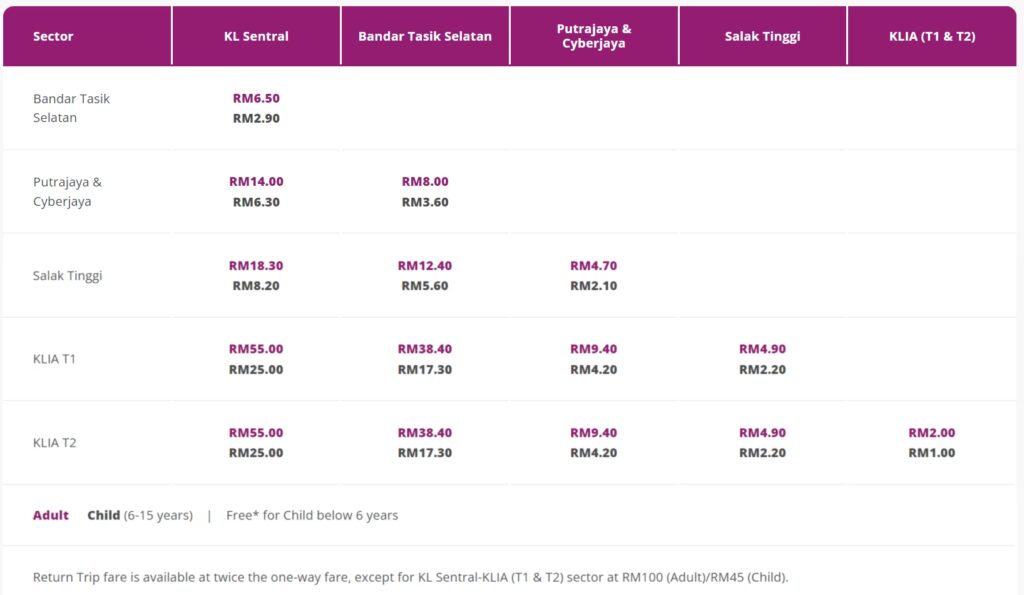Click the Bandar Tasik Selatan column header

point(425,37)
